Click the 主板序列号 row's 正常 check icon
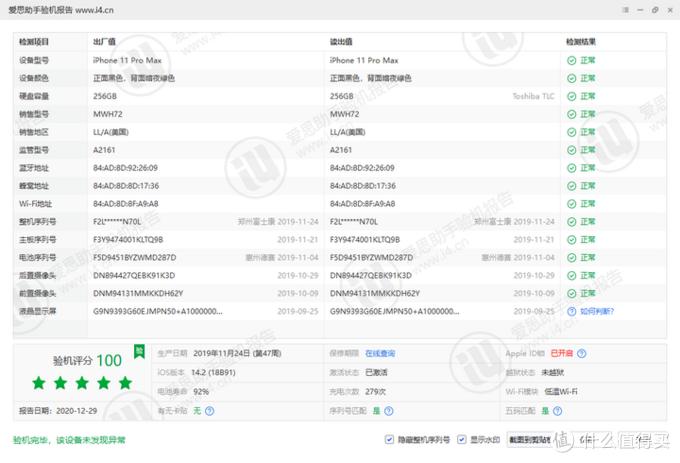 point(572,240)
